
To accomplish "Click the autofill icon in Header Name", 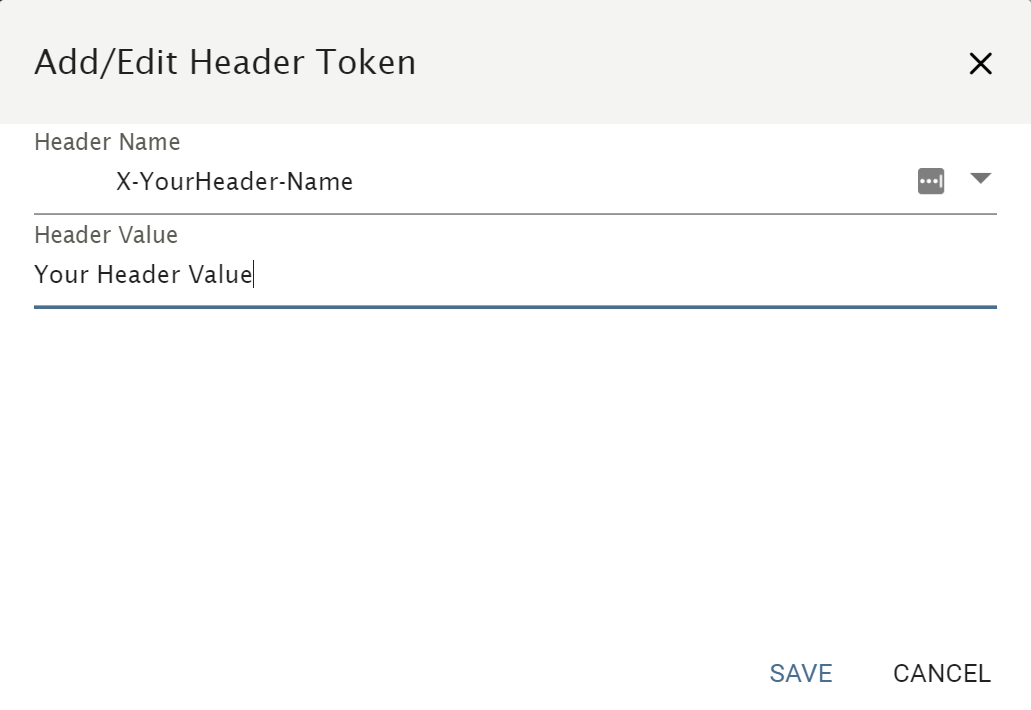I will coord(931,181).
